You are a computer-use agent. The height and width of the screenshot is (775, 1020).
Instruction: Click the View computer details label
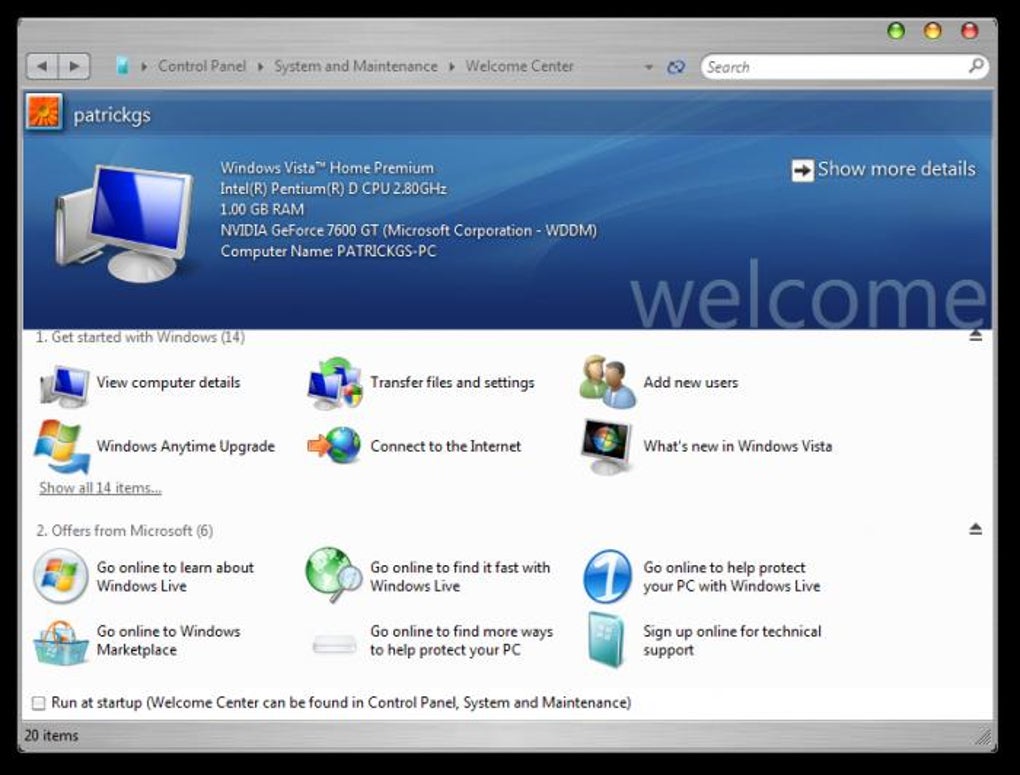168,383
